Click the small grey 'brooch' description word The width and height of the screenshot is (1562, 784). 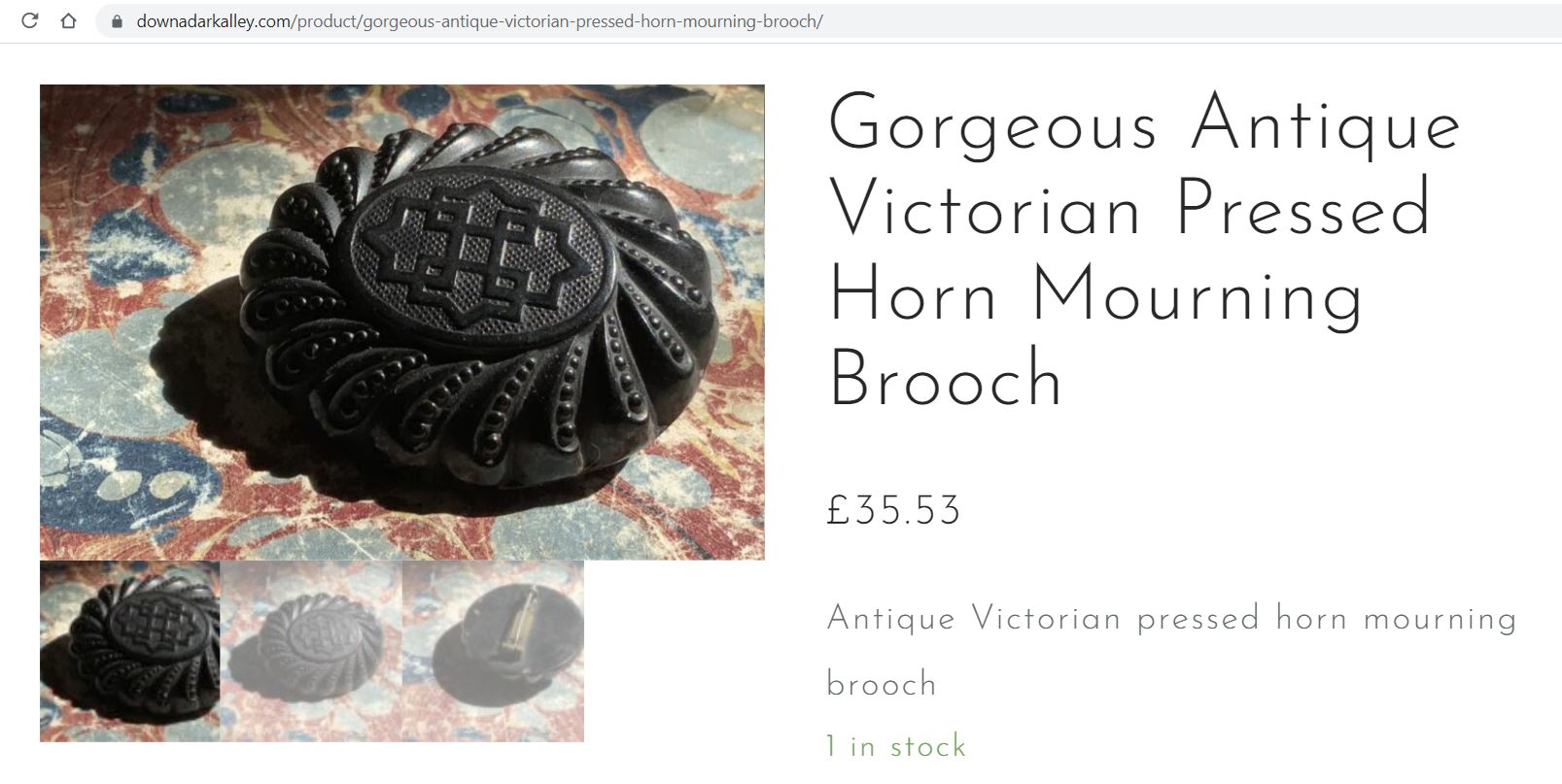tap(882, 684)
